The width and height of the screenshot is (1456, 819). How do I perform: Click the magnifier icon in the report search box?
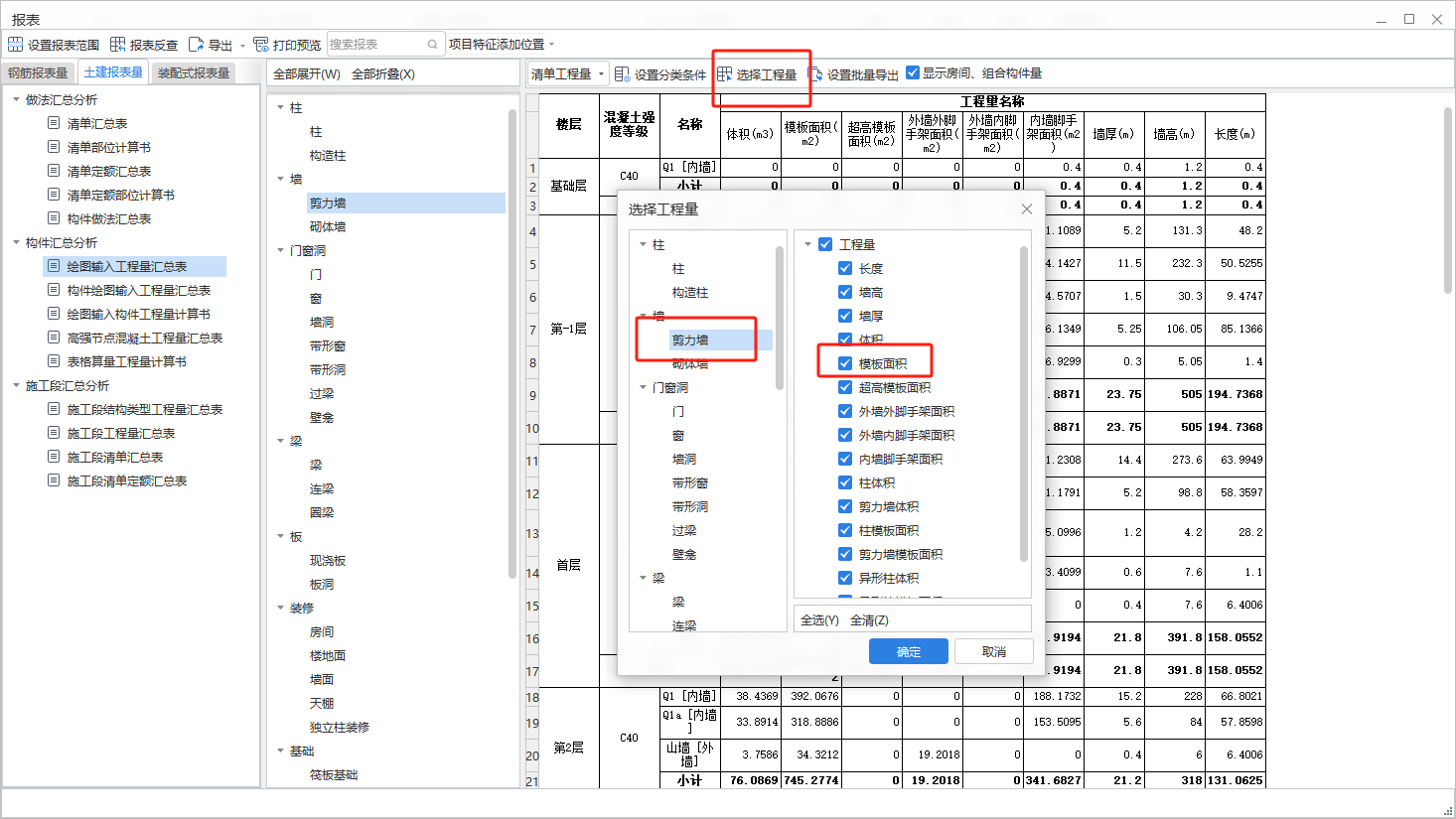[432, 45]
